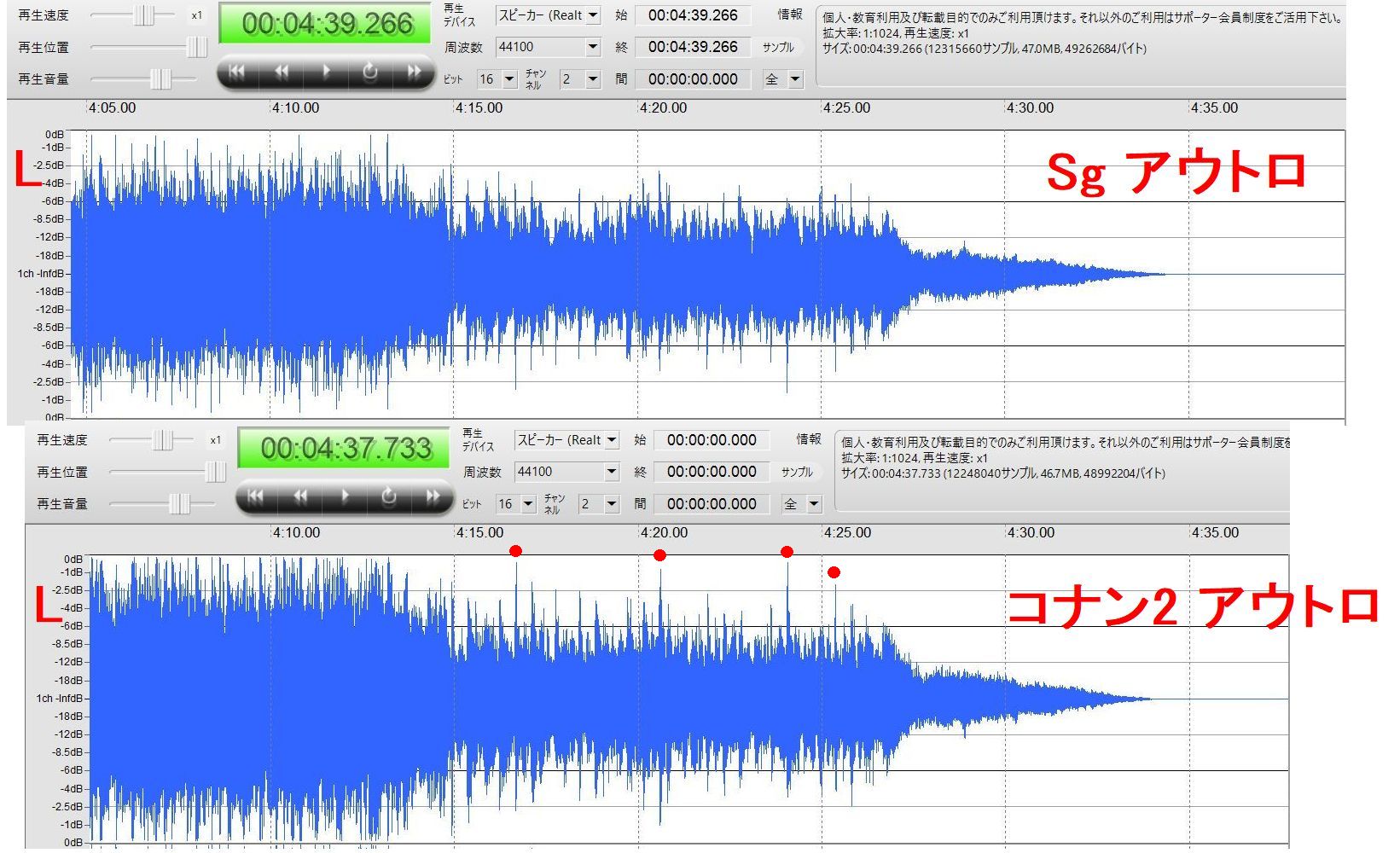Open 周波数 44100 dropdown in top window
The height and width of the screenshot is (853, 1400).
pyautogui.click(x=549, y=47)
